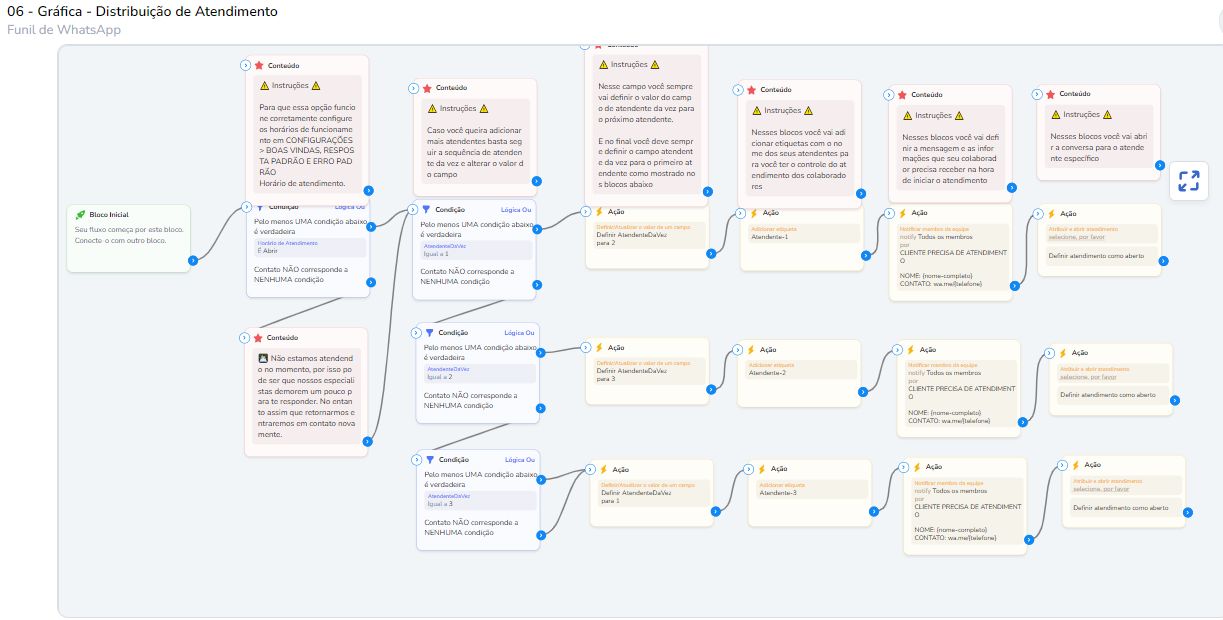Click the input connector of the 'Igual a 1' condition
1223x620 pixels.
pyautogui.click(x=412, y=209)
